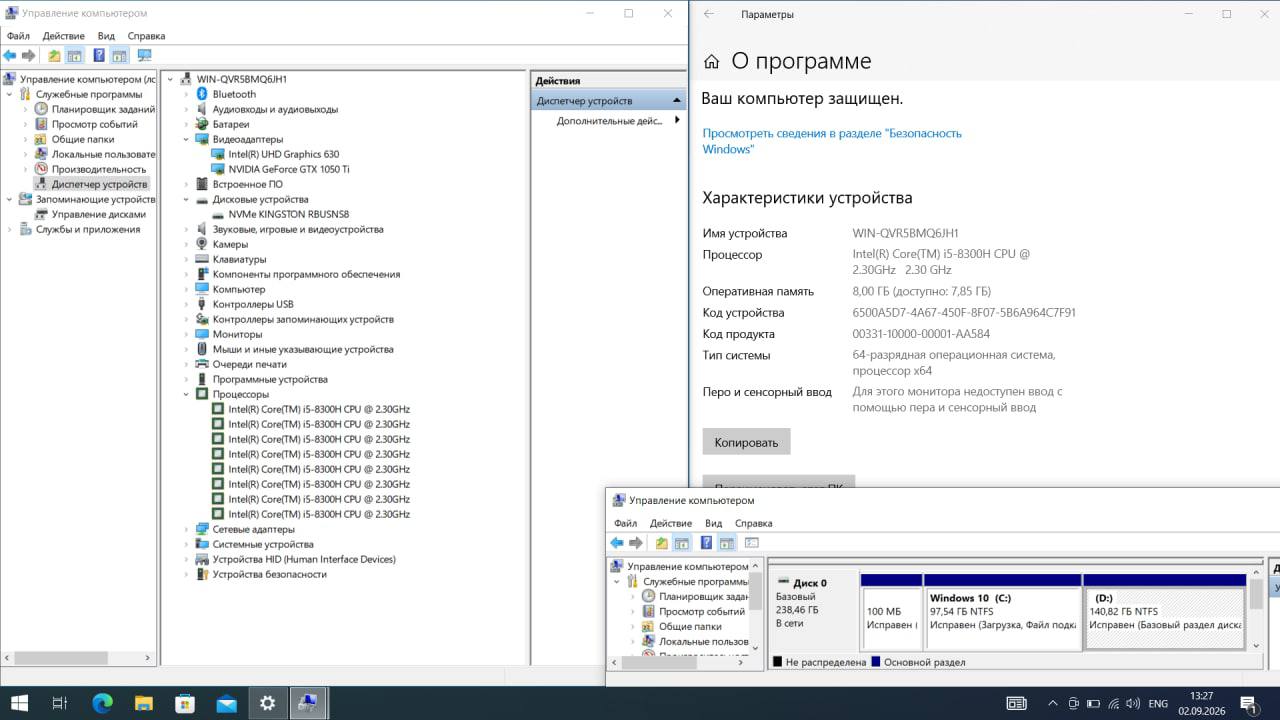Collapse the WIN-QVR5BMQ6JH1 root node
Viewport: 1280px width, 720px height.
point(170,79)
